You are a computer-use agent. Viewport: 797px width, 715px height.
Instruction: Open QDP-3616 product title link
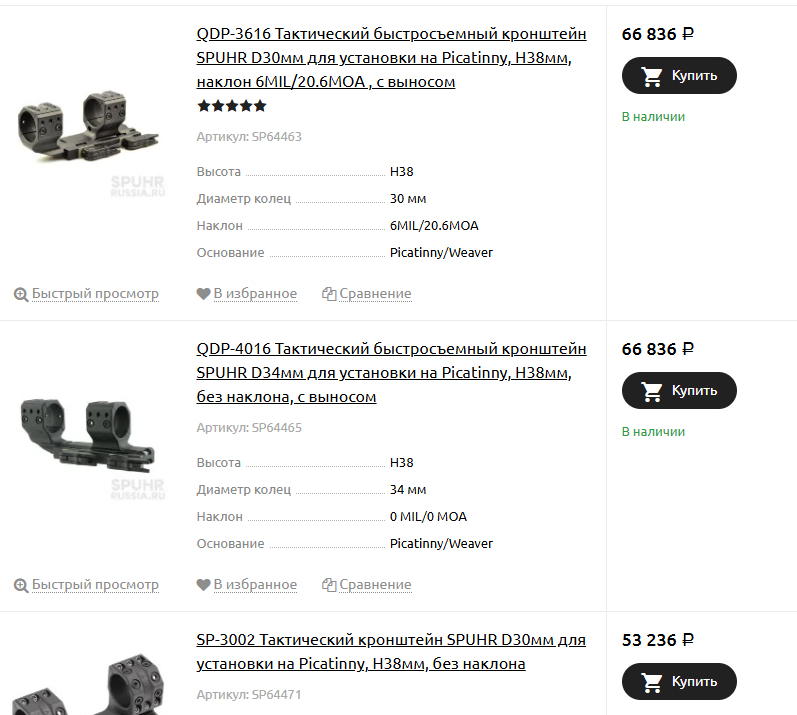391,57
